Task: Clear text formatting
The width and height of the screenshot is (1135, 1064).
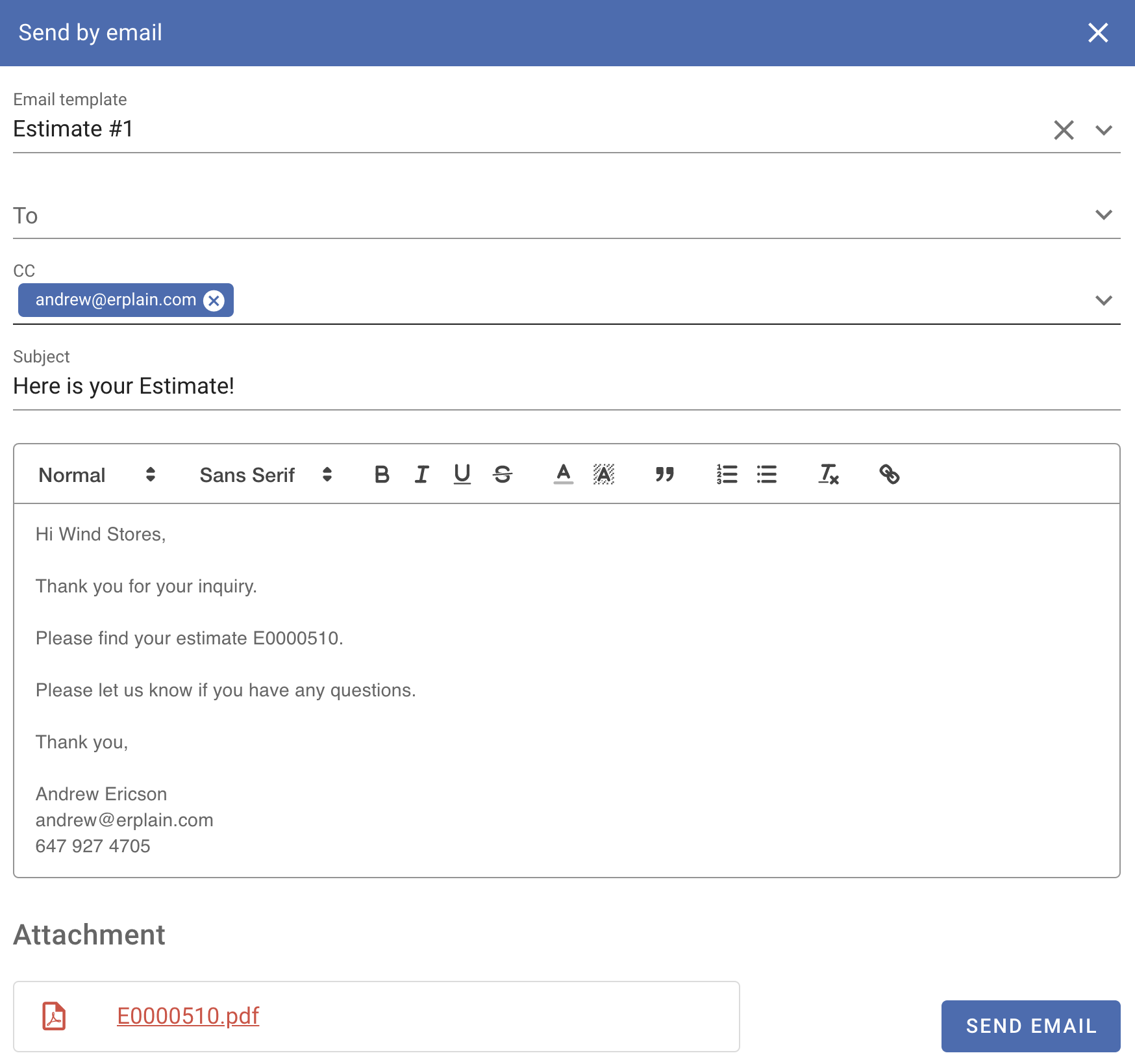Action: click(x=829, y=475)
